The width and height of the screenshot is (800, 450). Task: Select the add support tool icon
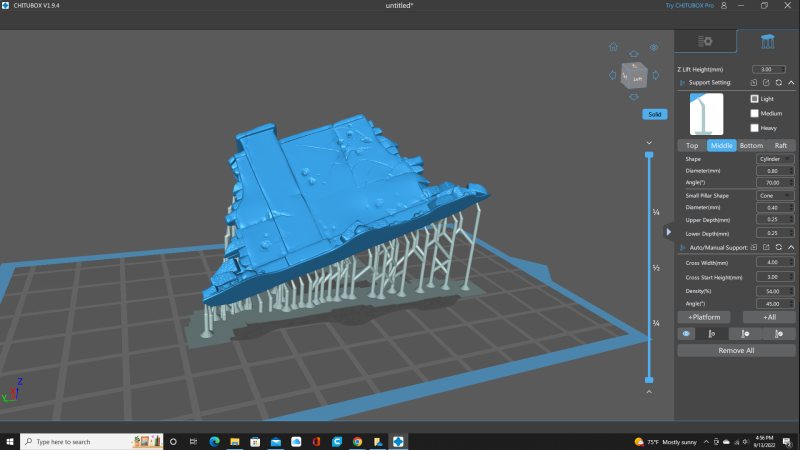(711, 334)
